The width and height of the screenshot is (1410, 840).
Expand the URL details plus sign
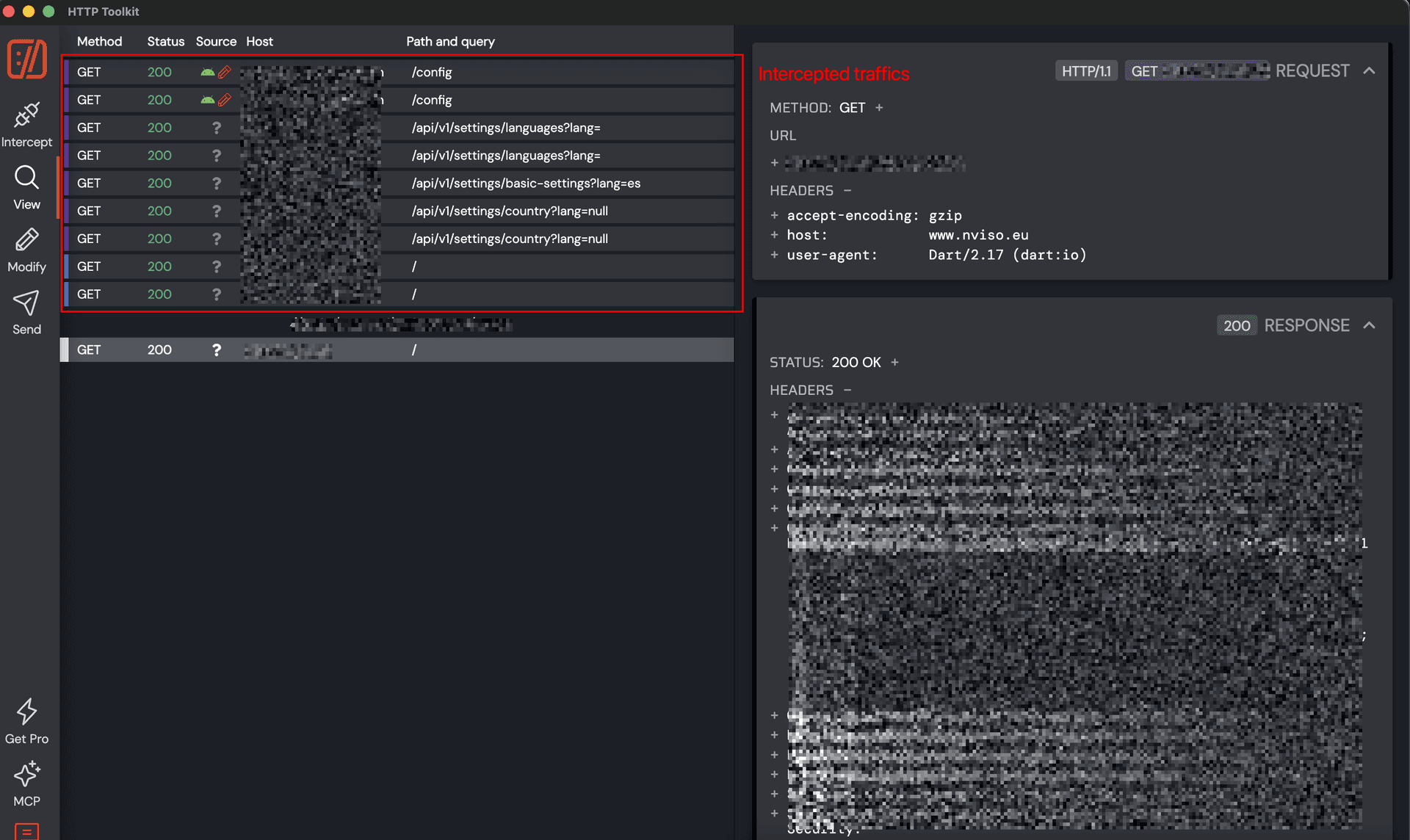click(x=774, y=162)
